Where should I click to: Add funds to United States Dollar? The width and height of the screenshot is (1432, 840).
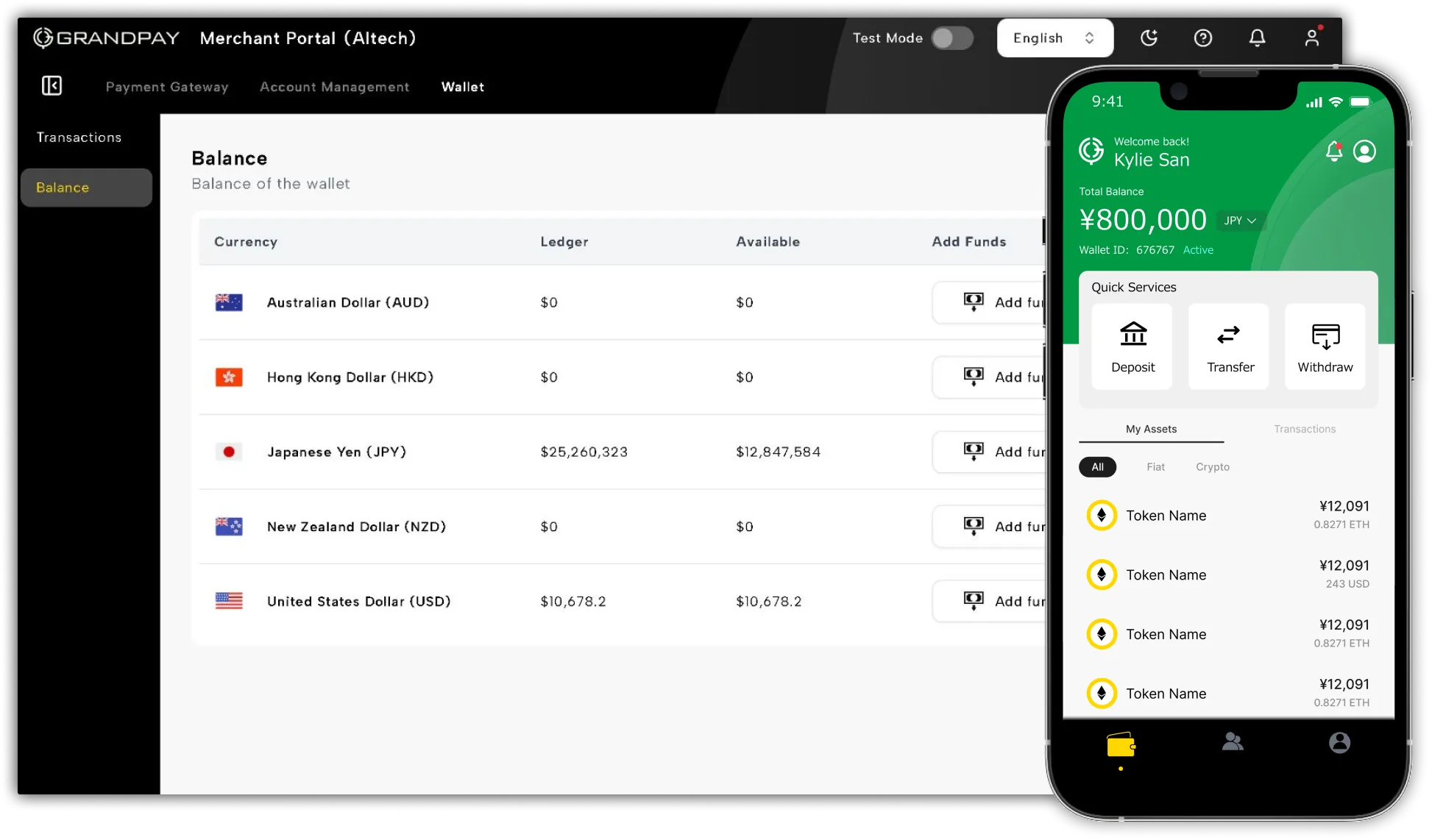tap(989, 601)
